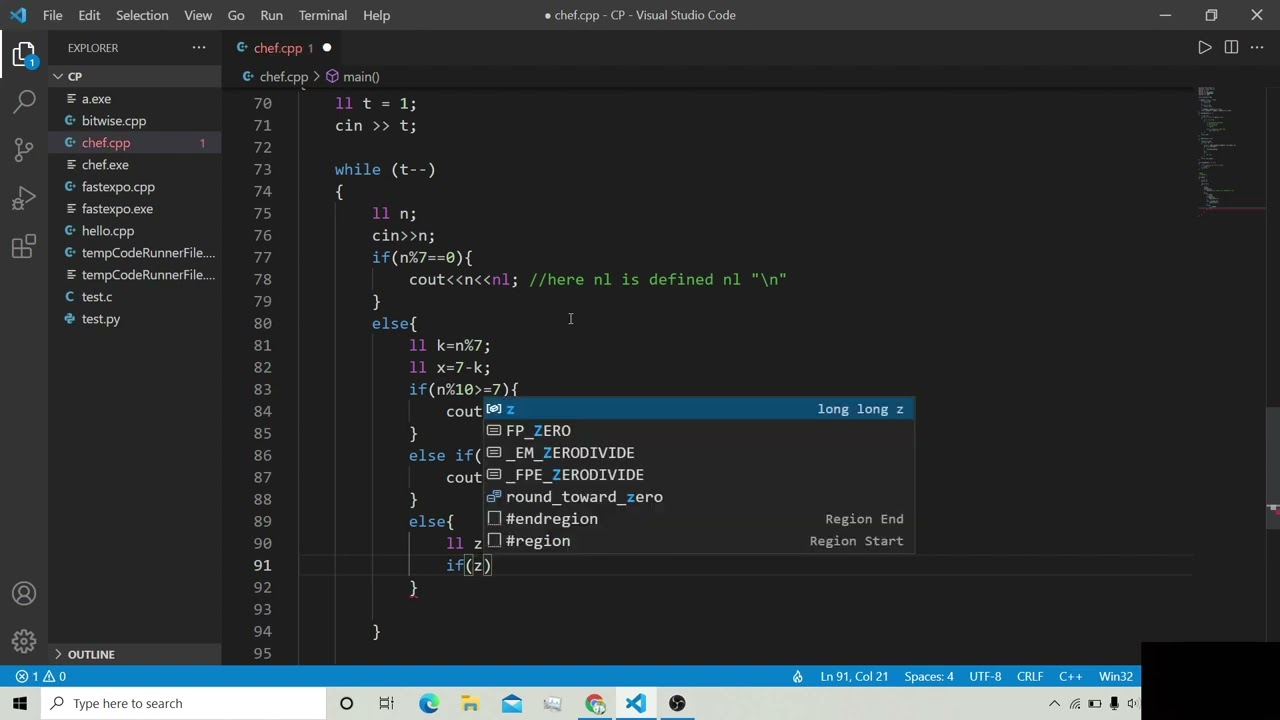
Task: Open hello.cpp in the Explorer
Action: (x=134, y=231)
